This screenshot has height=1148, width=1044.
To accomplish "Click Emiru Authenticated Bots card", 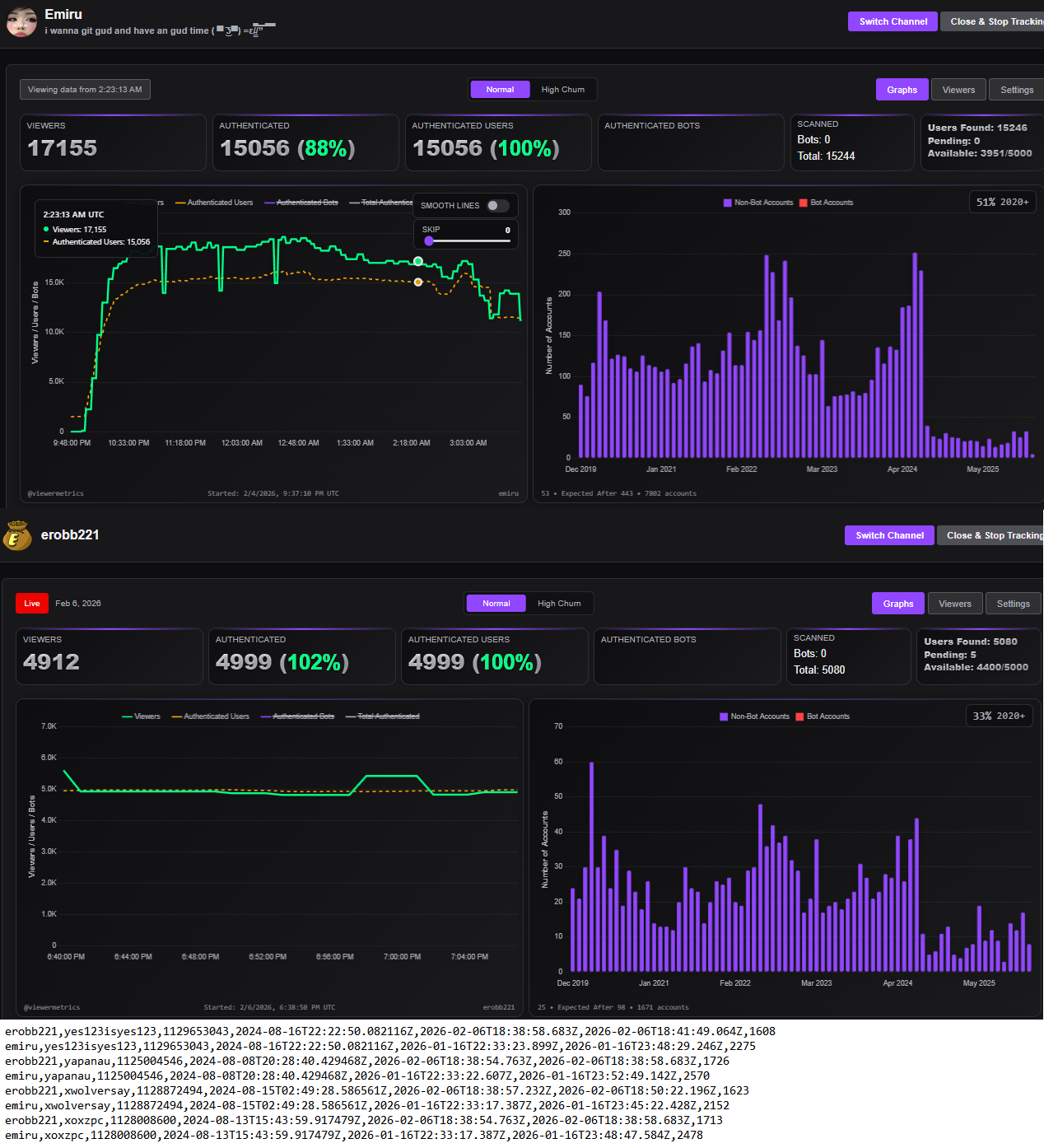I will coord(691,142).
